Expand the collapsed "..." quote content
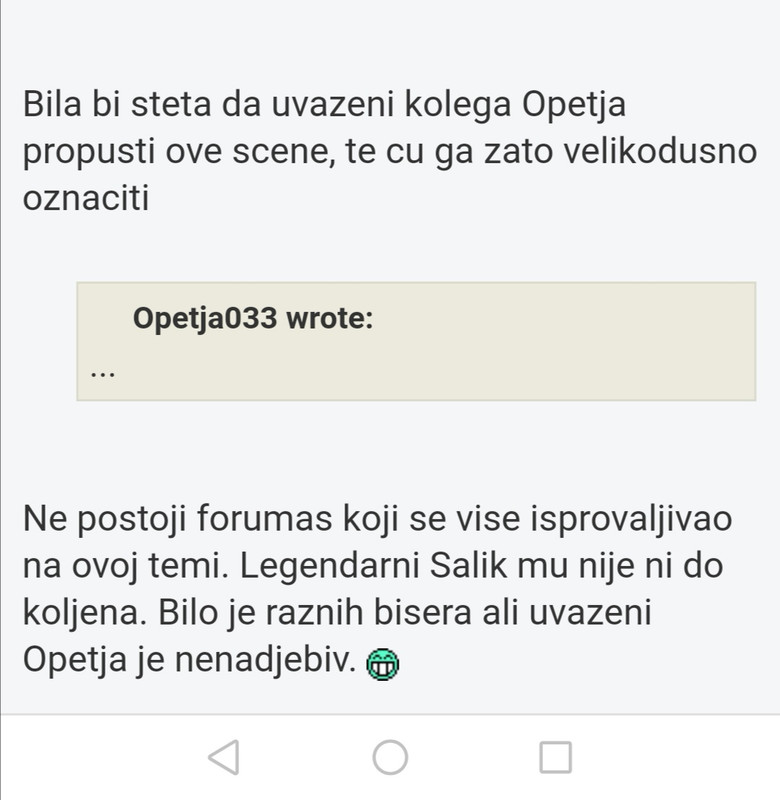Image resolution: width=780 pixels, height=800 pixels. [x=103, y=373]
